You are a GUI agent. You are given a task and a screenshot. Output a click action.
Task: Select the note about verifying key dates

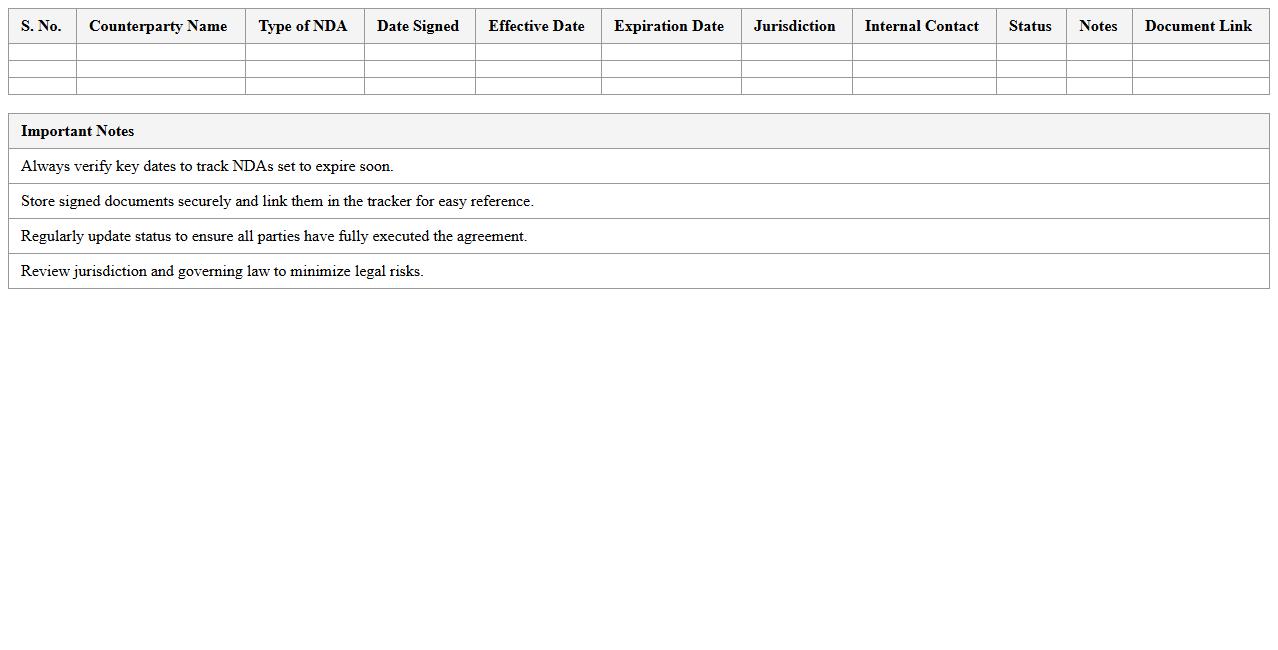coord(206,166)
